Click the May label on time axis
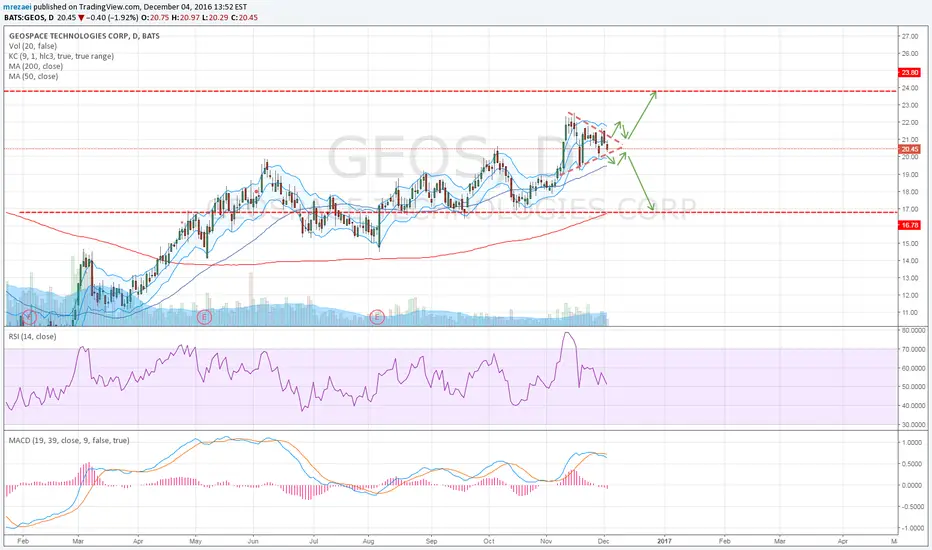Image resolution: width=932 pixels, height=550 pixels. coord(196,542)
